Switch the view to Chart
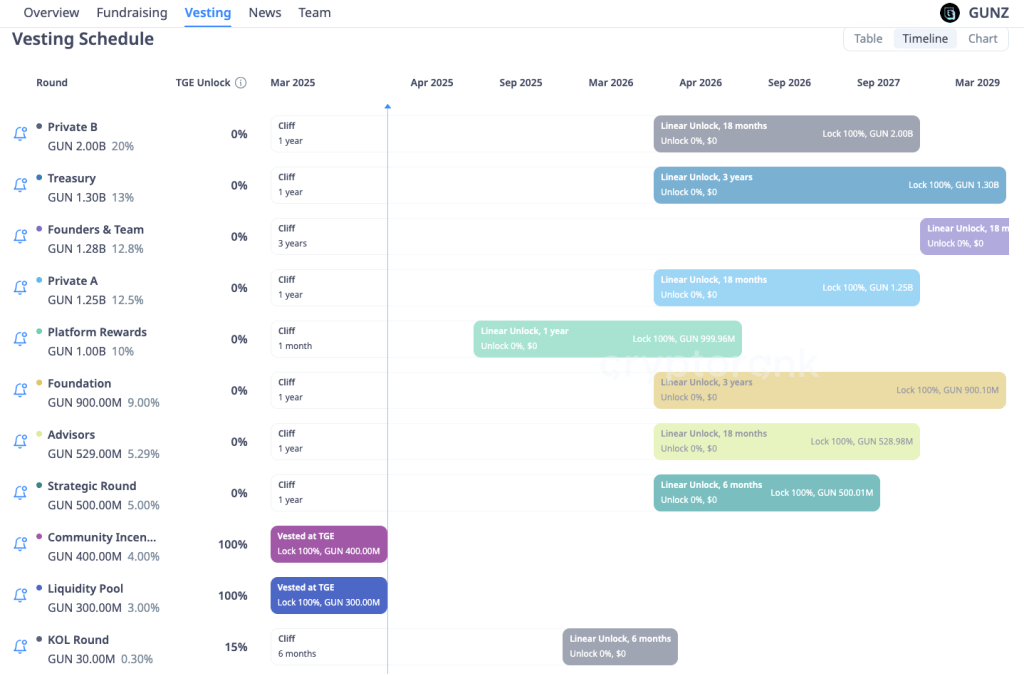Image resolution: width=1024 pixels, height=676 pixels. 982,38
